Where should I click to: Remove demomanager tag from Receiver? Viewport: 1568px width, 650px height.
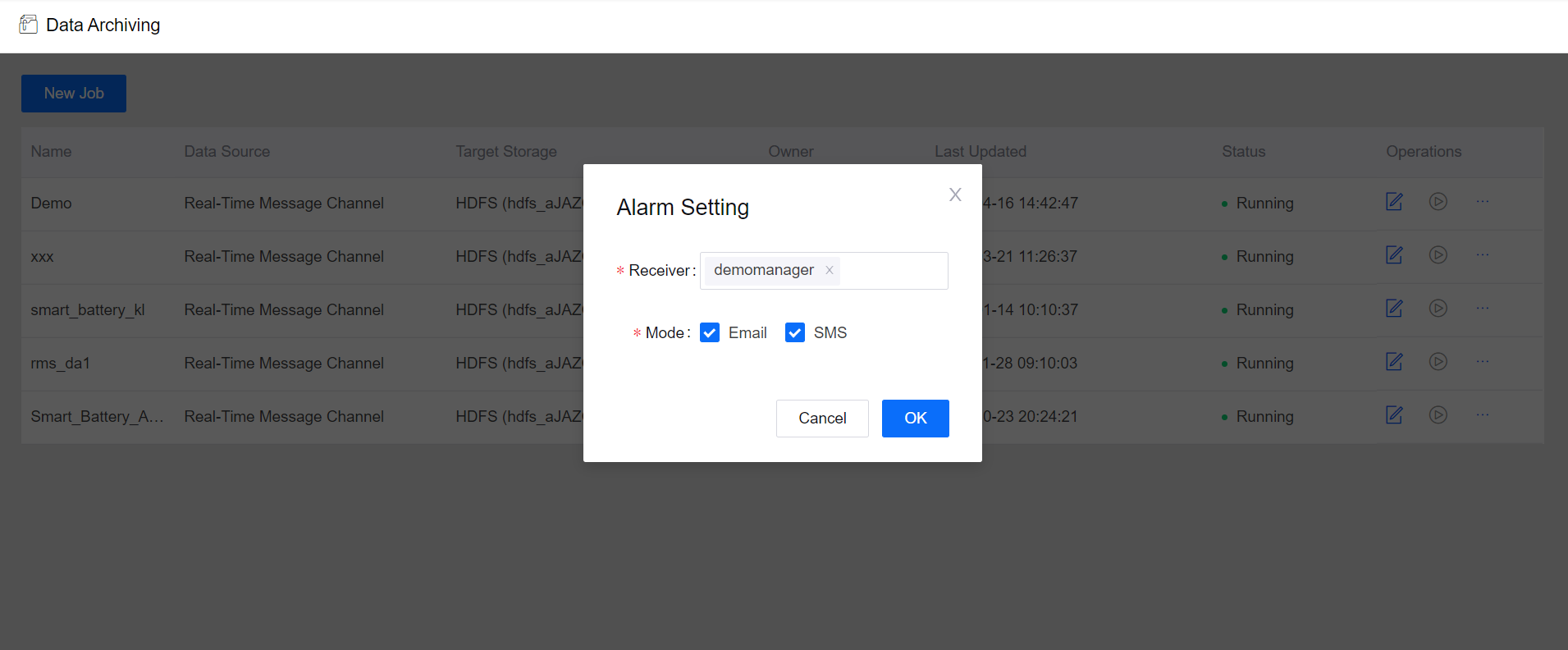coord(830,270)
